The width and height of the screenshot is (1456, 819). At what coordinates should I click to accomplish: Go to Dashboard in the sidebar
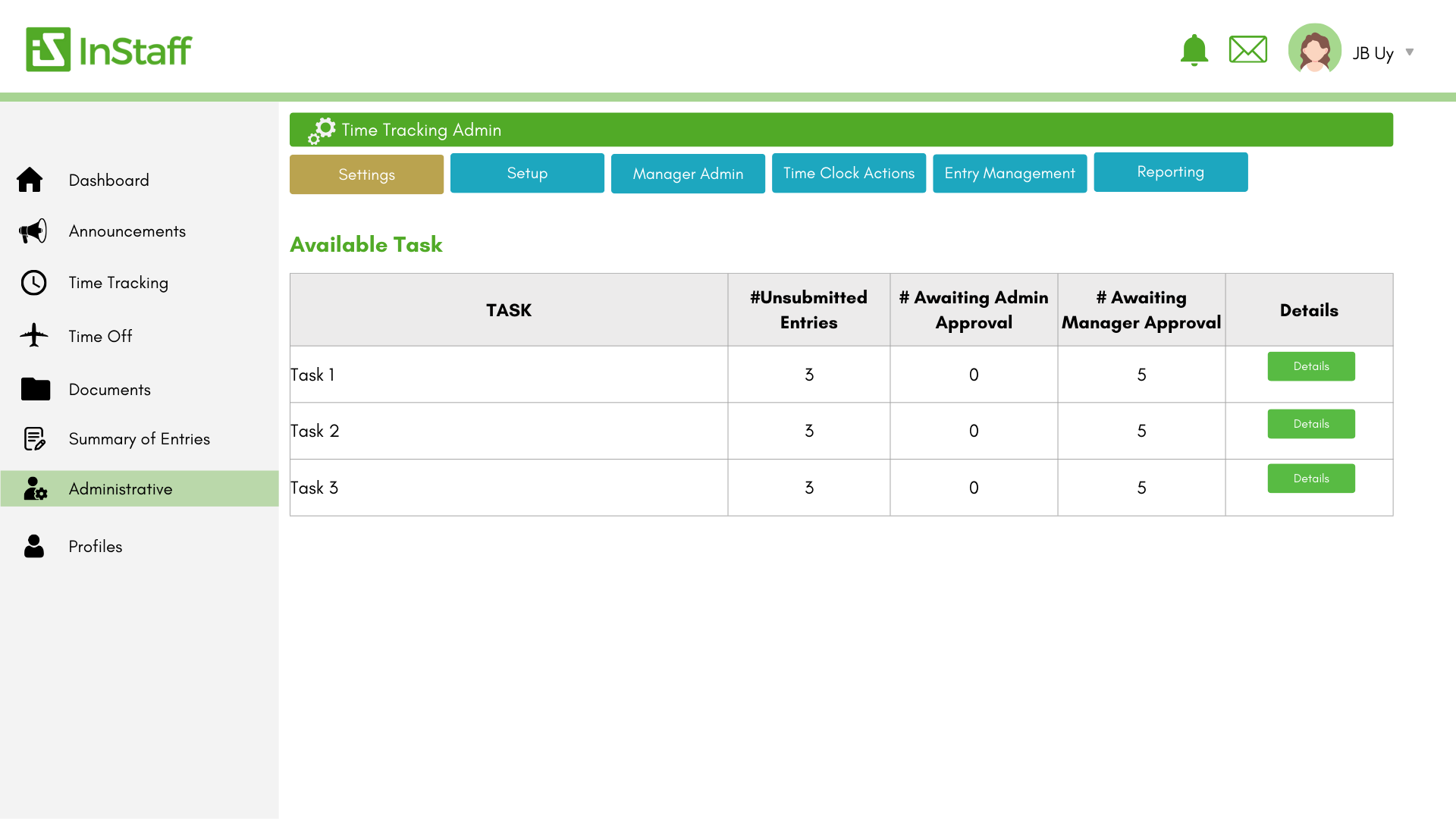108,180
